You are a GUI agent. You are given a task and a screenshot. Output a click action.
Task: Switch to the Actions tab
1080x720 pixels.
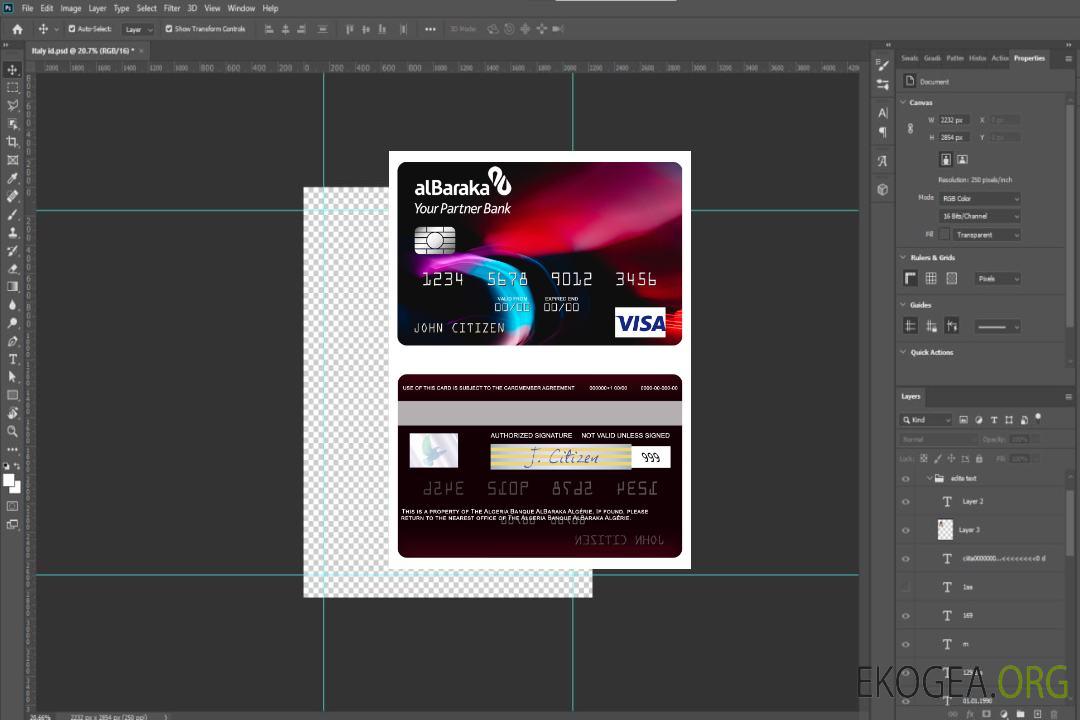pyautogui.click(x=999, y=58)
